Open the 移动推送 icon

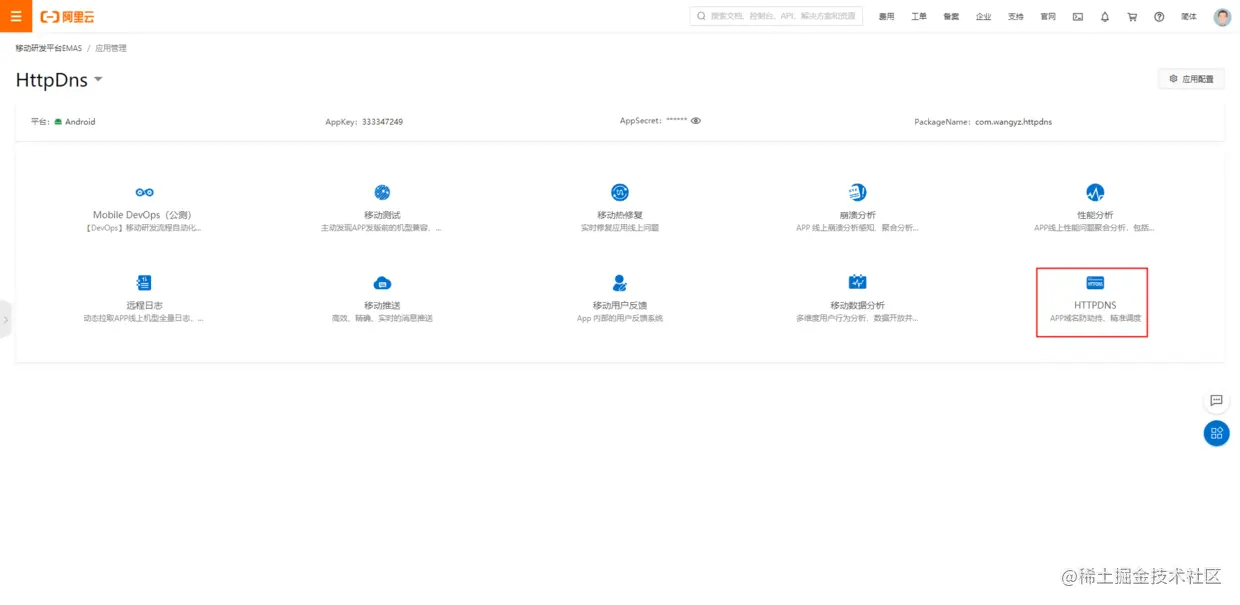click(x=382, y=283)
